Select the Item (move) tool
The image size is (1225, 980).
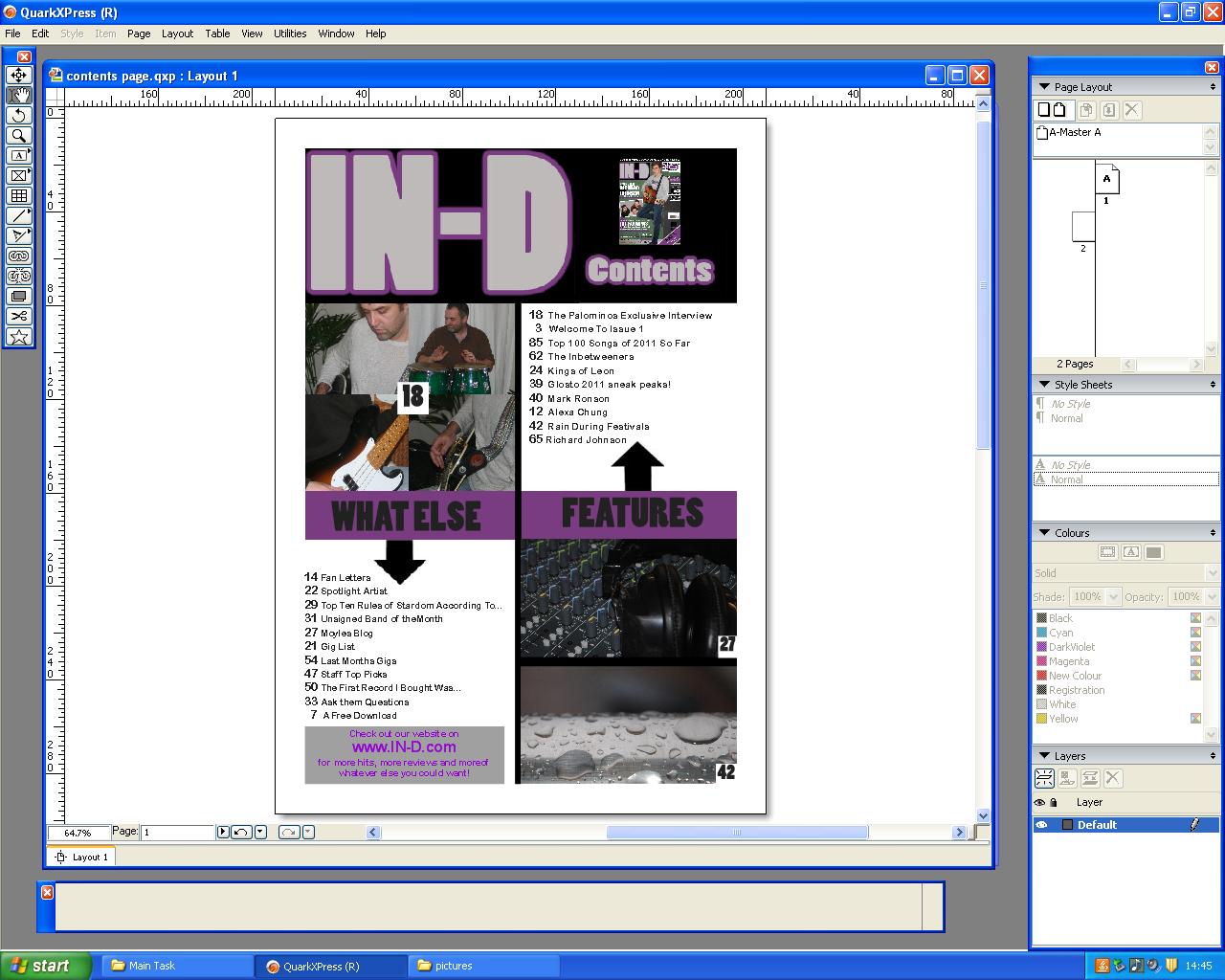18,75
